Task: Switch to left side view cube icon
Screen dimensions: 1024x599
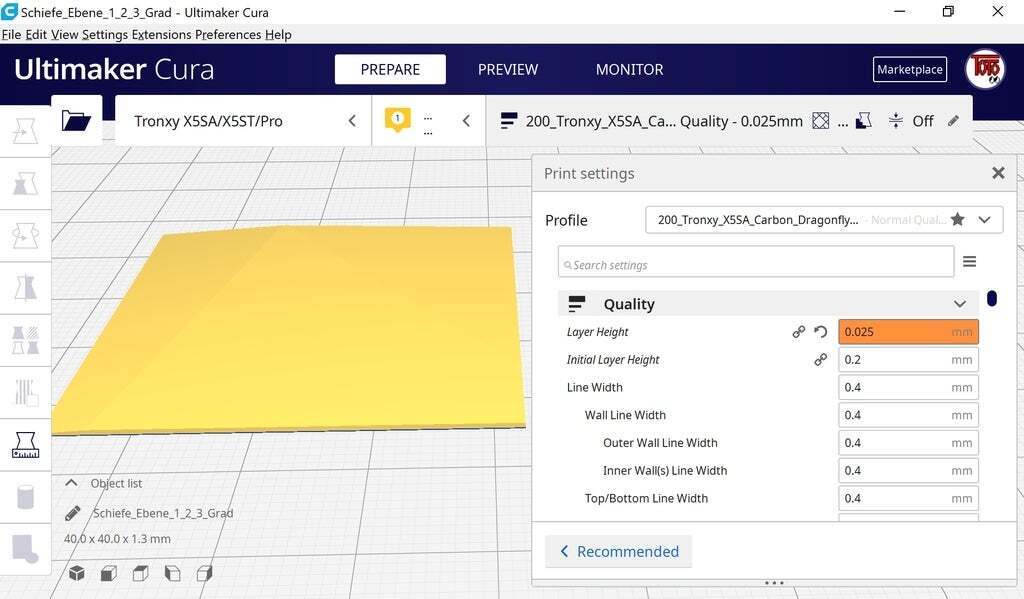Action: tap(172, 574)
